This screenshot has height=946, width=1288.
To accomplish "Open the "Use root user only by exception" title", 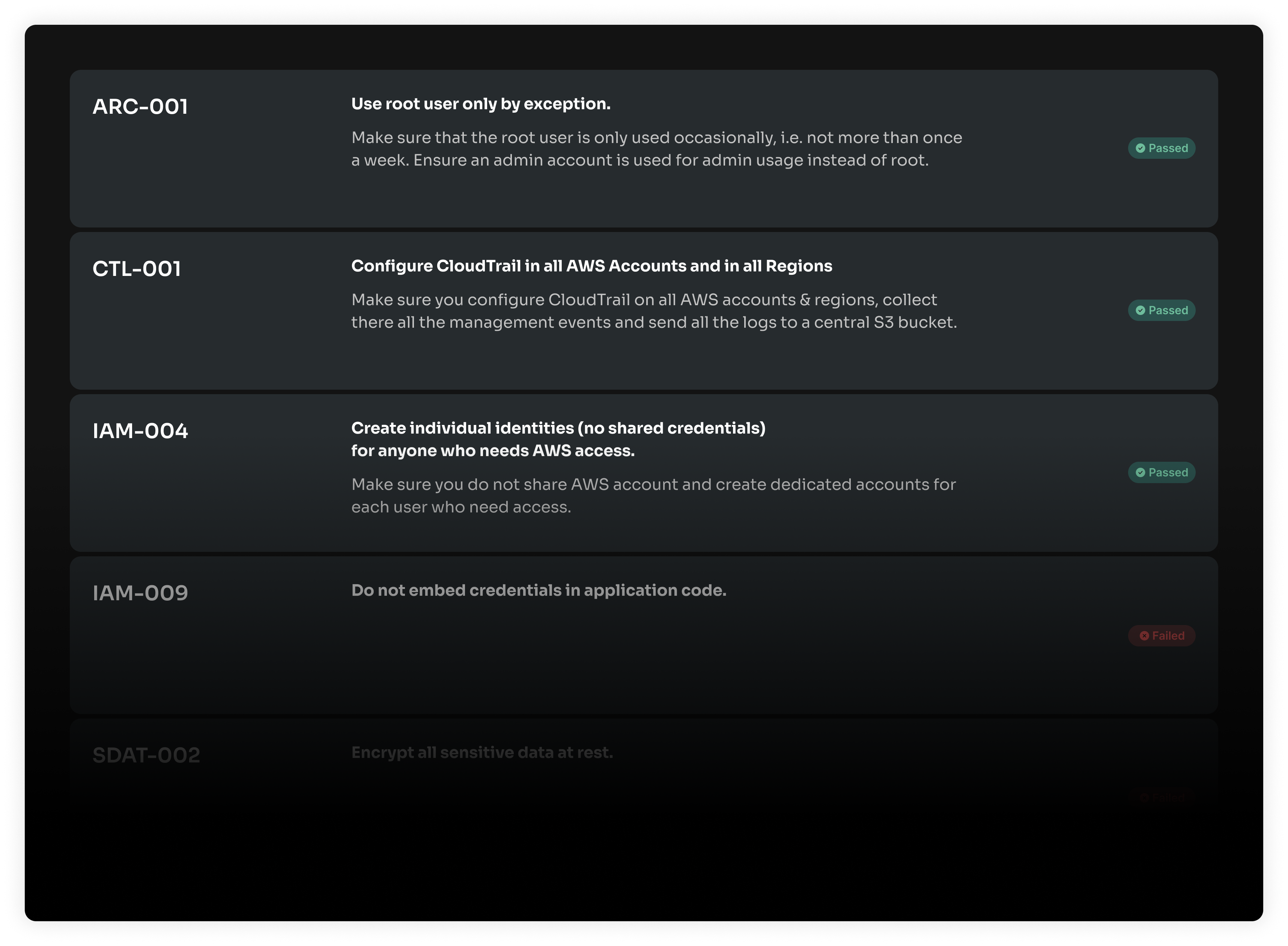I will [481, 104].
